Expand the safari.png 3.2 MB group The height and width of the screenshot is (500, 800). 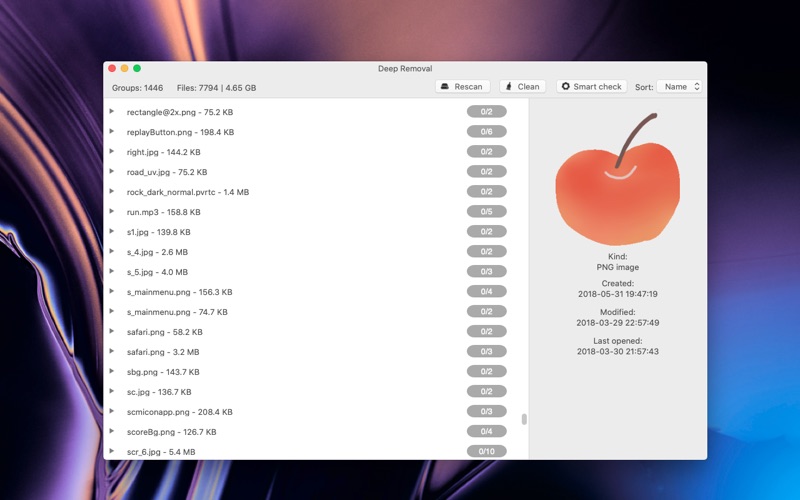[x=112, y=351]
